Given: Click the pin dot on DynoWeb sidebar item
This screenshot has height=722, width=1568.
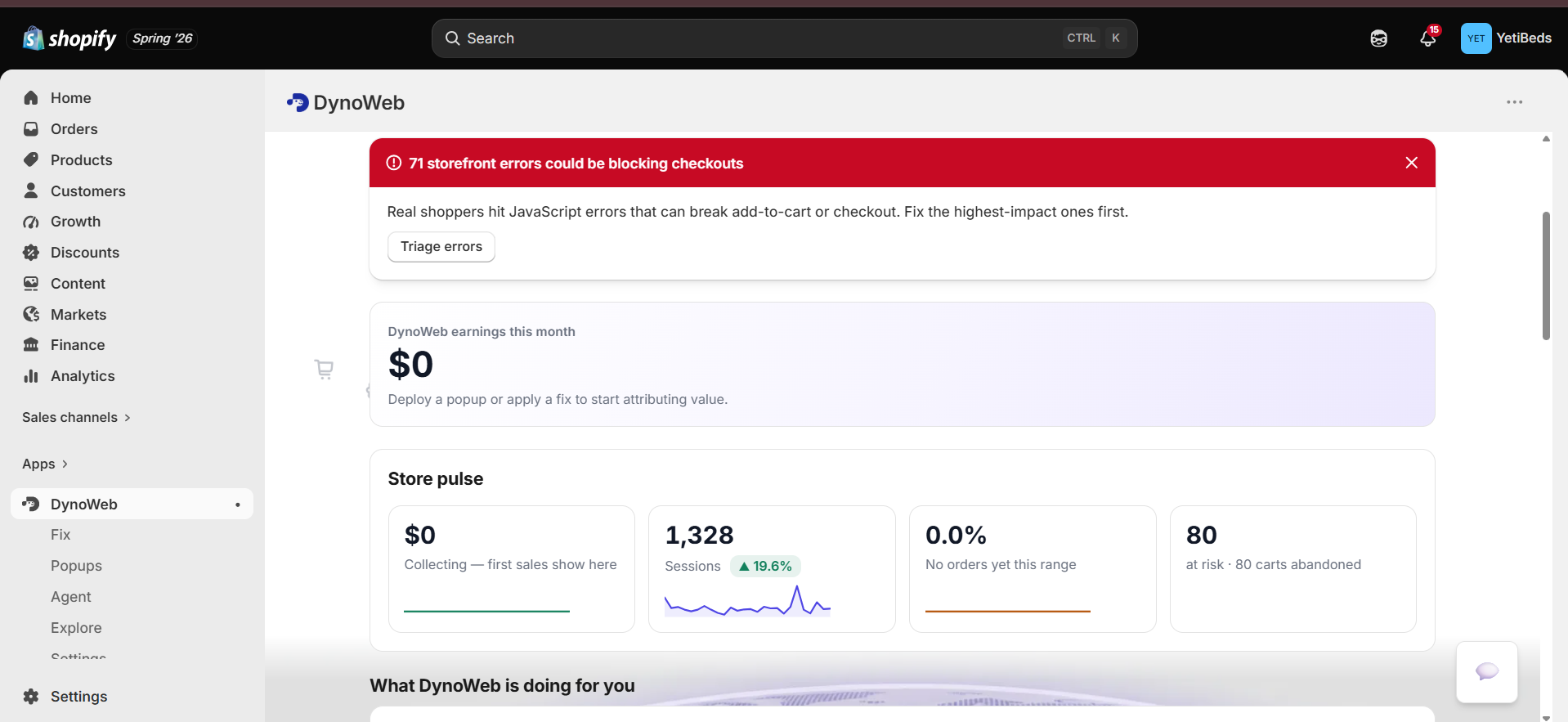Looking at the screenshot, I should point(238,505).
